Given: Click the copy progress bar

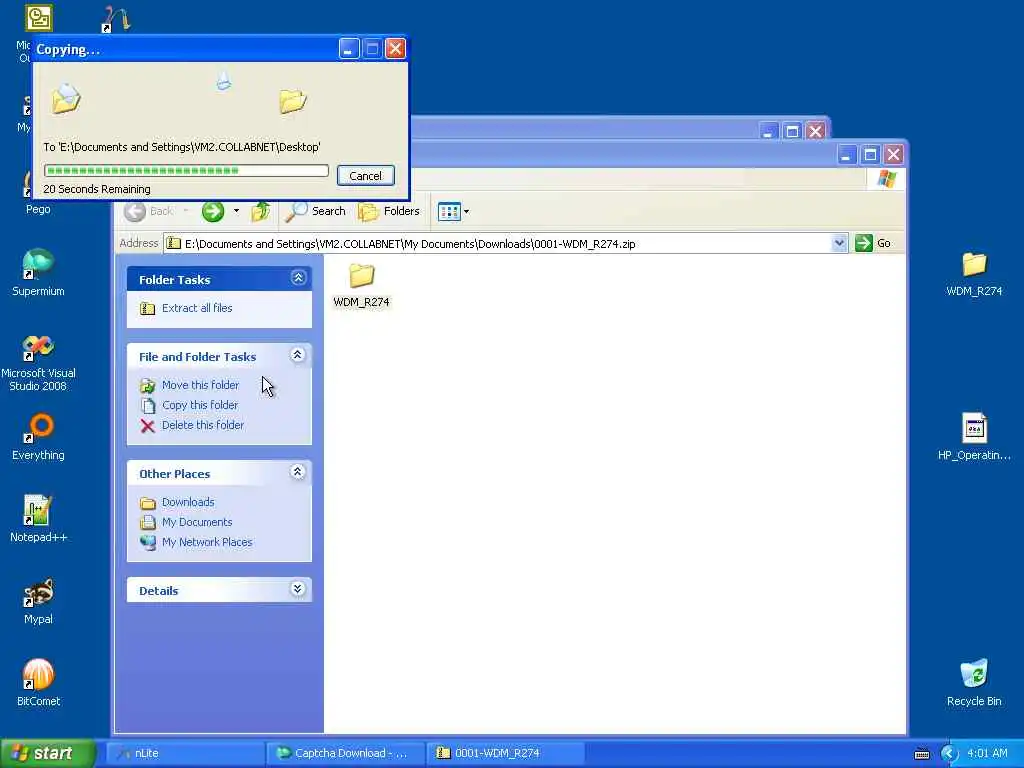Looking at the screenshot, I should (x=186, y=170).
